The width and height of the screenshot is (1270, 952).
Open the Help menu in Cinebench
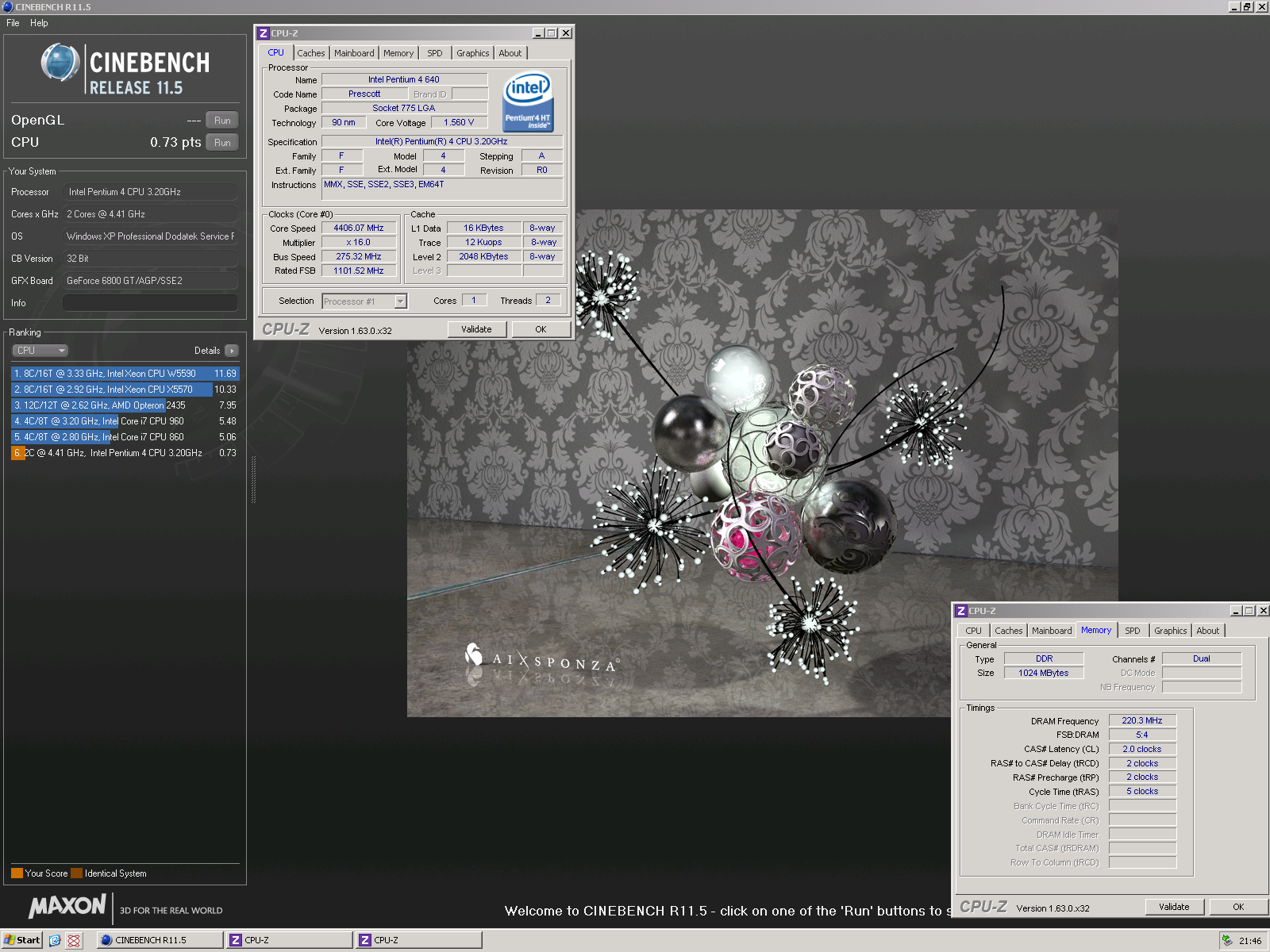(x=39, y=23)
